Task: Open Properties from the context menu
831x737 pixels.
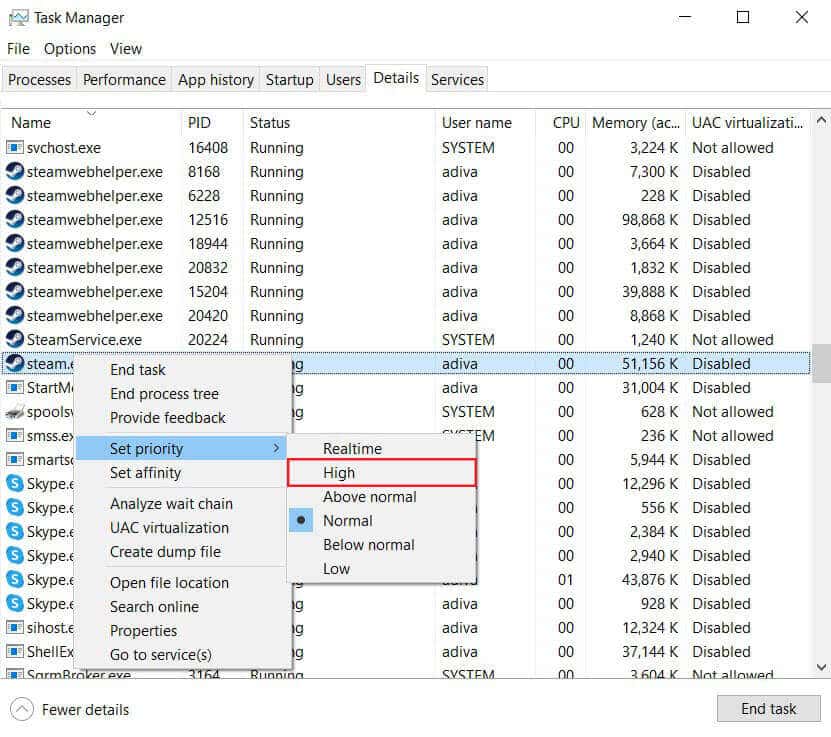Action: click(181, 631)
